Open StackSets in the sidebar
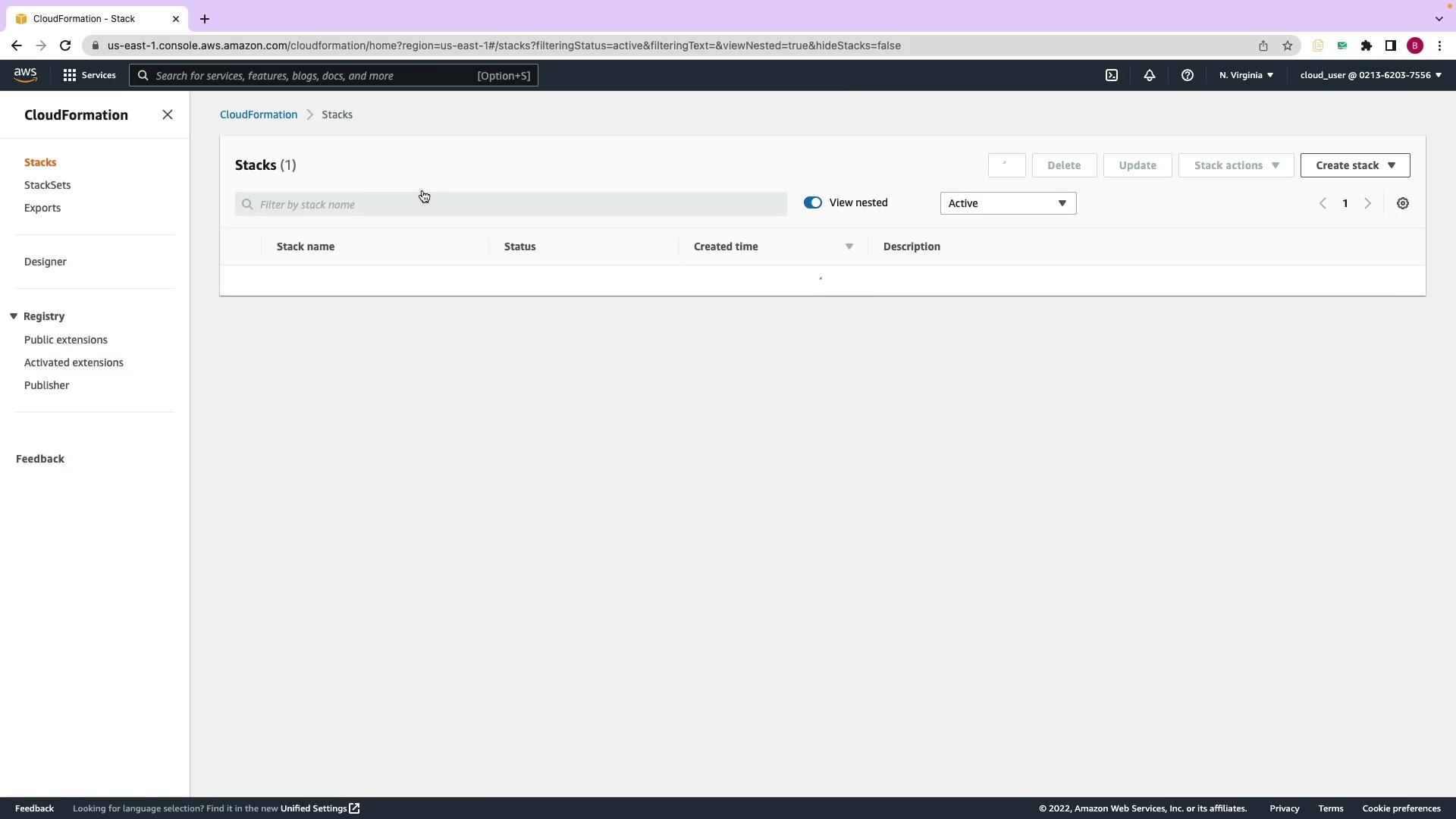 pyautogui.click(x=47, y=185)
